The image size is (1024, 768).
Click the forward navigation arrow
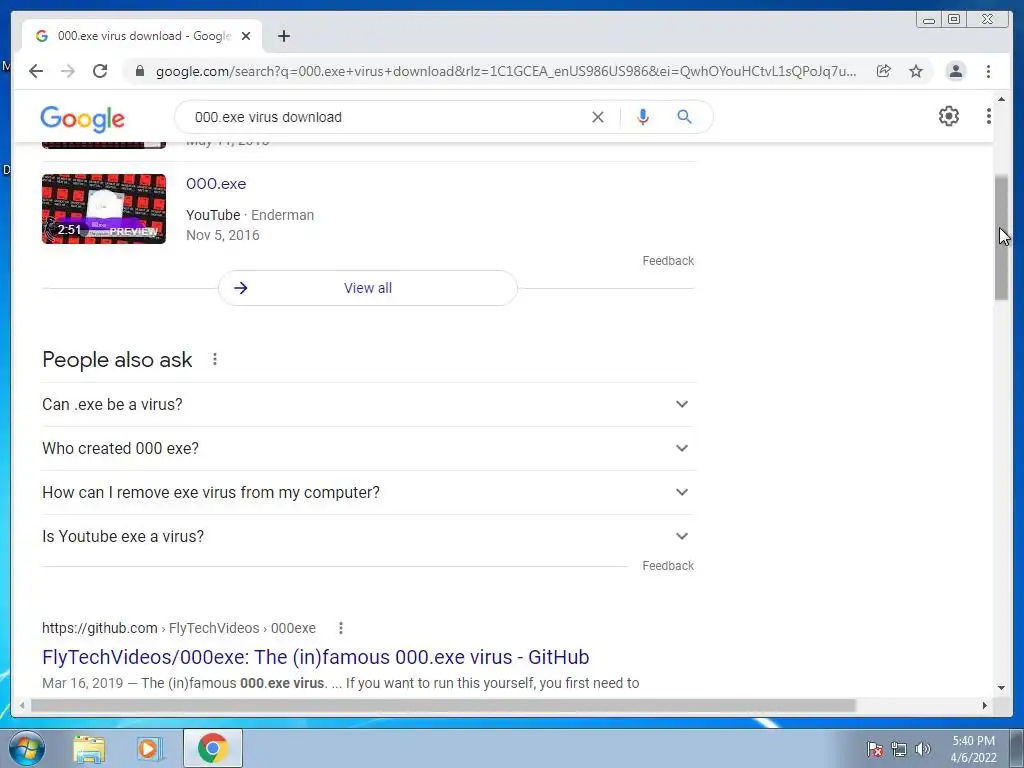[68, 71]
